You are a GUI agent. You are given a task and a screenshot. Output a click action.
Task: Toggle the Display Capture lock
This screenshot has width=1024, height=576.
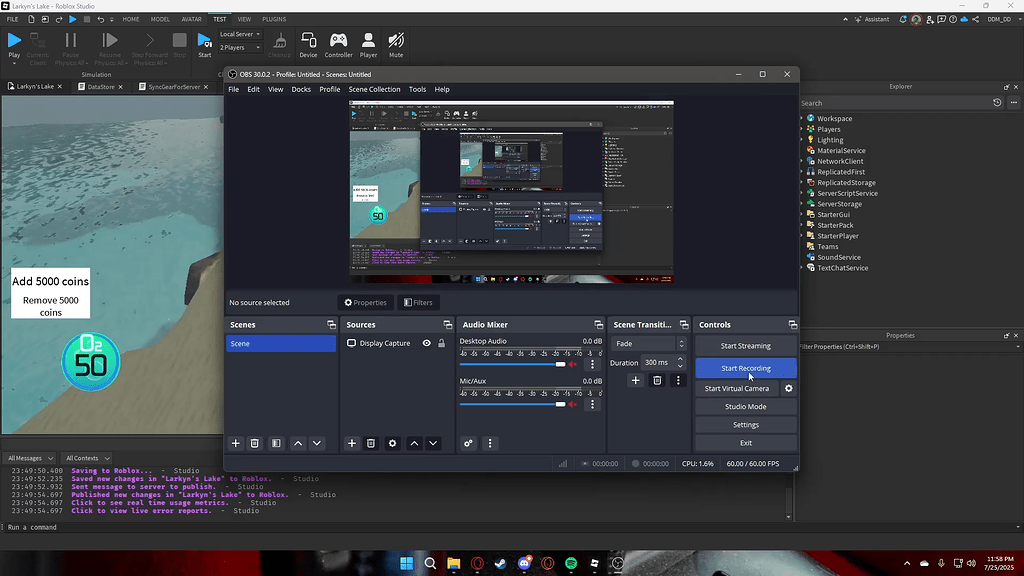(441, 343)
